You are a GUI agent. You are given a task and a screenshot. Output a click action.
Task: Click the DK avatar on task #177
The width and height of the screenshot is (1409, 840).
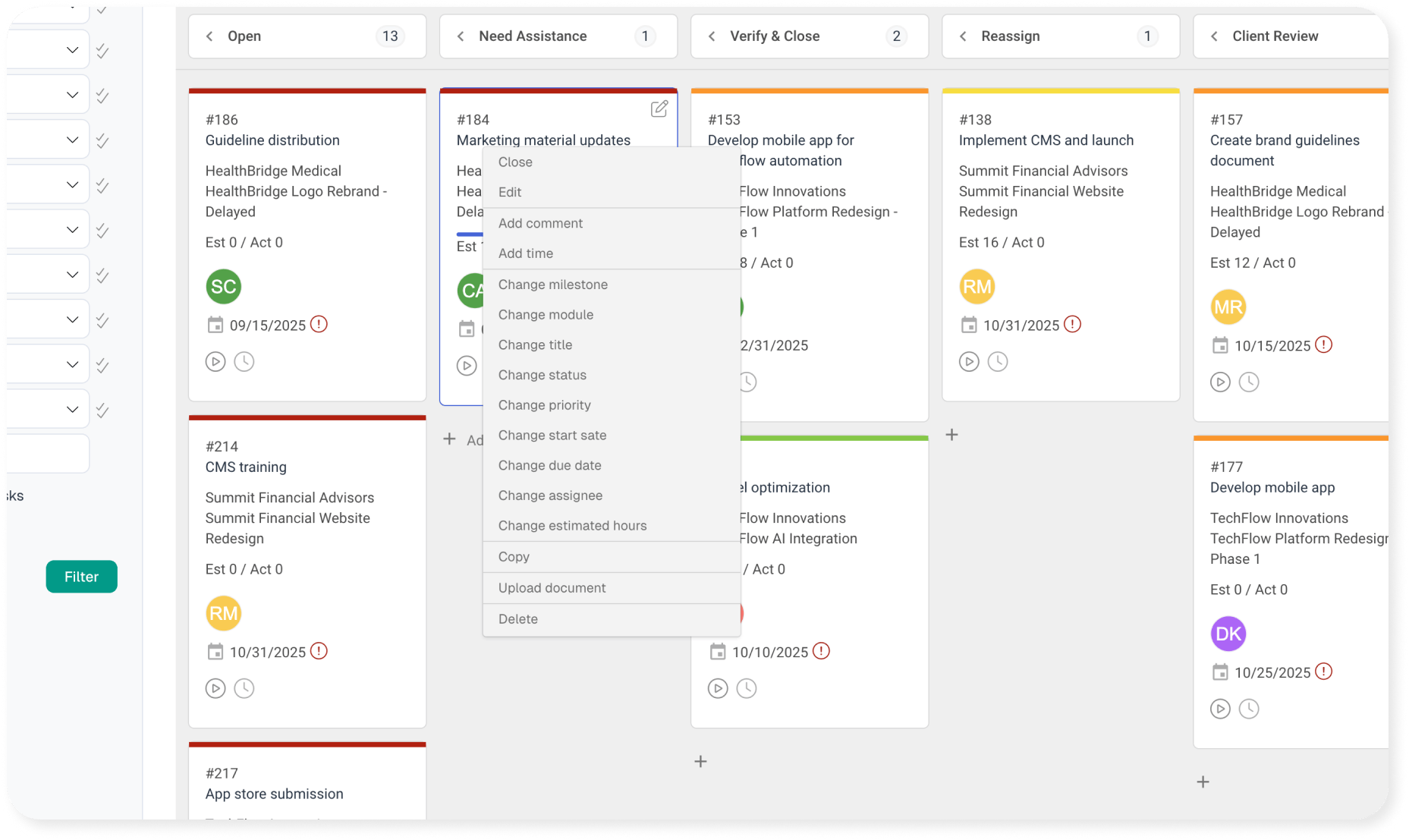[x=1228, y=634]
